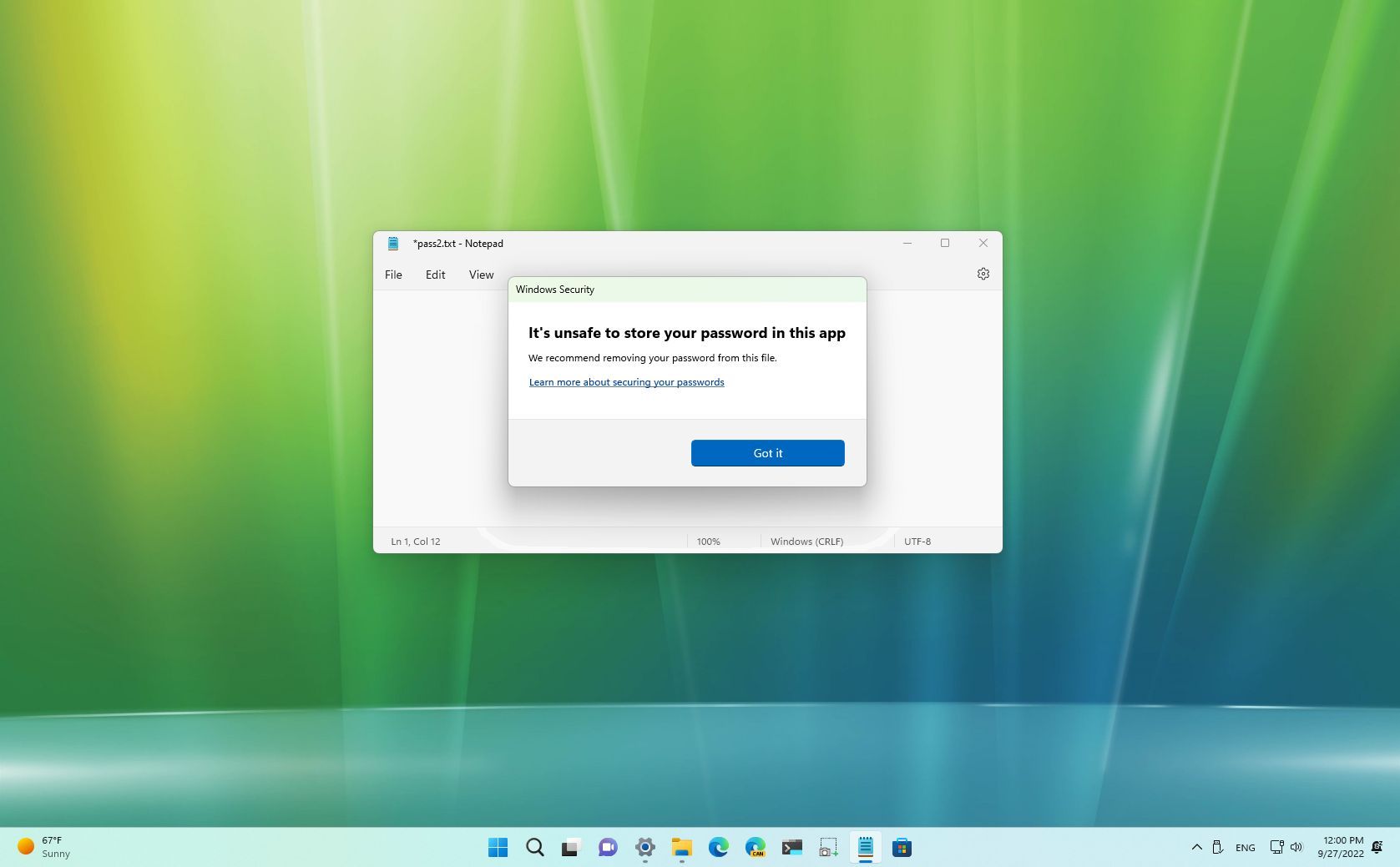
Task: Open Windows Search from taskbar
Action: point(535,847)
